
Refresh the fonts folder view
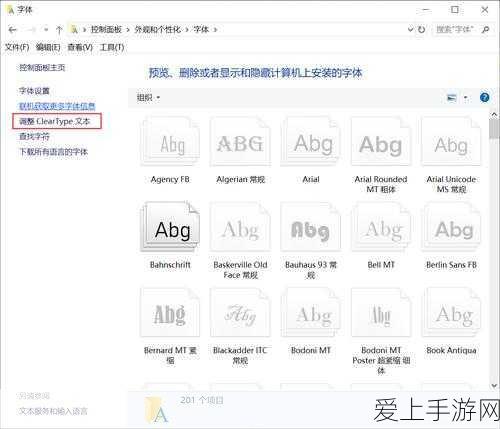coord(422,30)
